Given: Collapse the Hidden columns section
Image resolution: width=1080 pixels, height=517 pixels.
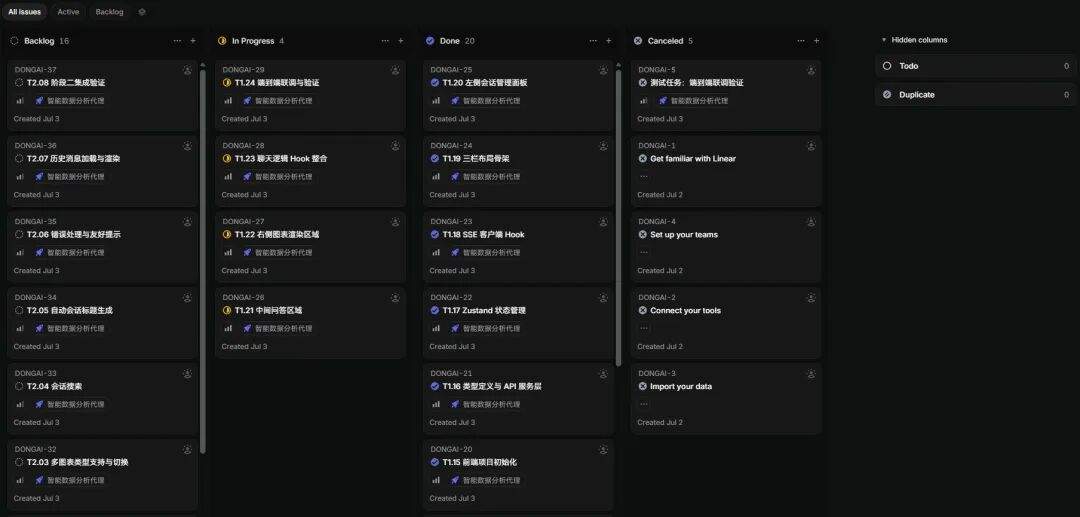Looking at the screenshot, I should coord(914,40).
